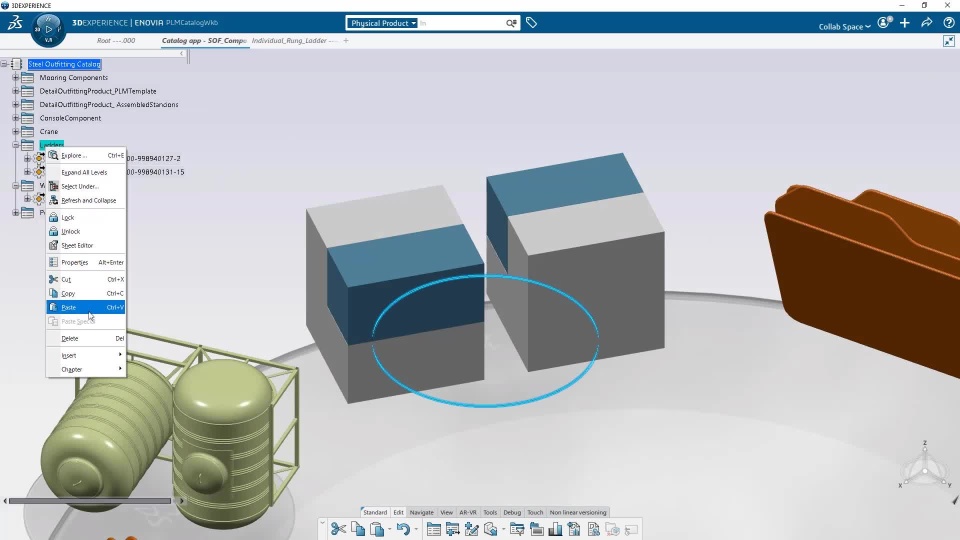Open the toolbar collapse chevron at bottom
The width and height of the screenshot is (960, 540).
(x=322, y=523)
